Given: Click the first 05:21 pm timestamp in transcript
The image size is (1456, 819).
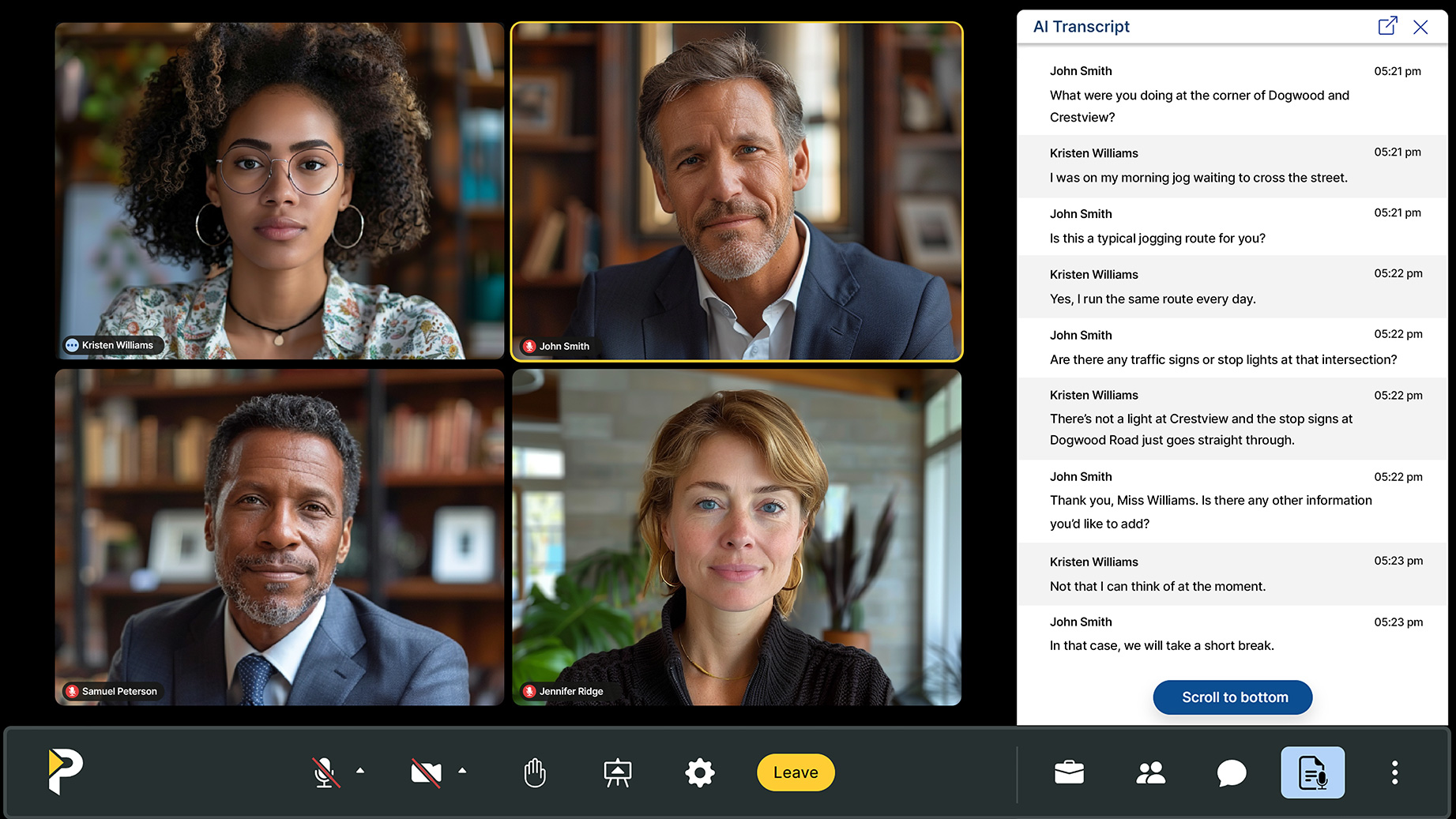Looking at the screenshot, I should click(1397, 71).
